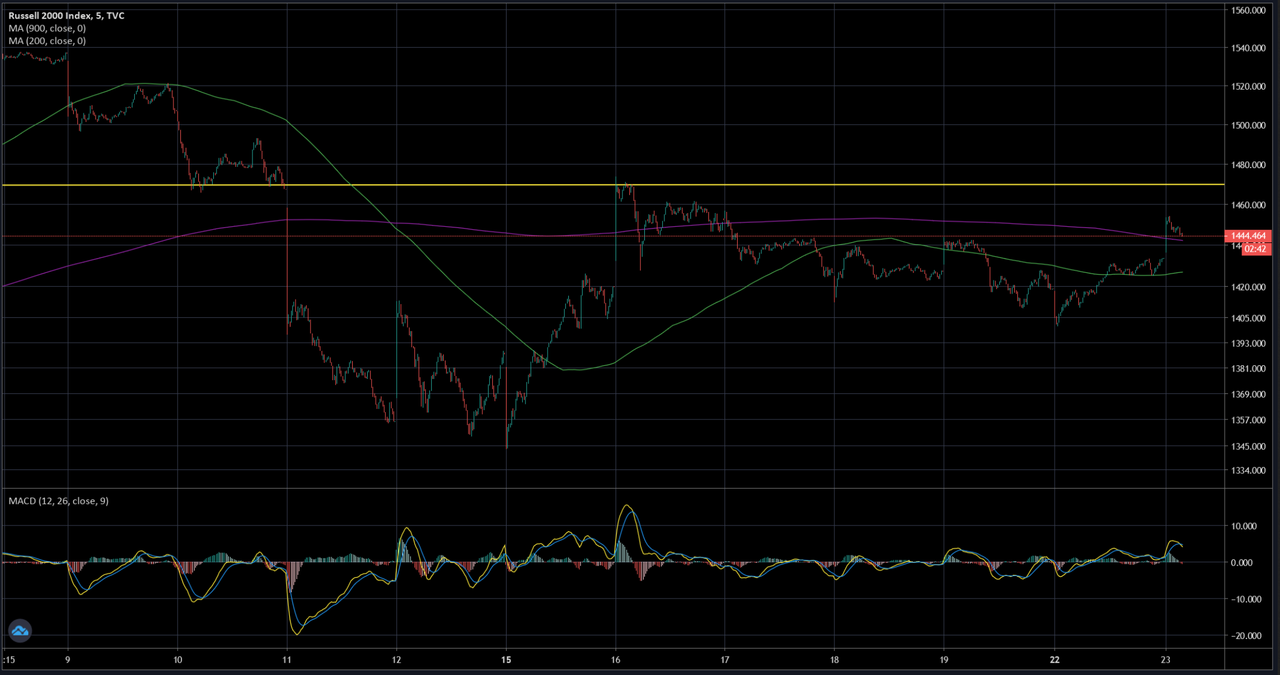Image resolution: width=1280 pixels, height=675 pixels.
Task: Click date label 12 on time axis
Action: (x=396, y=660)
